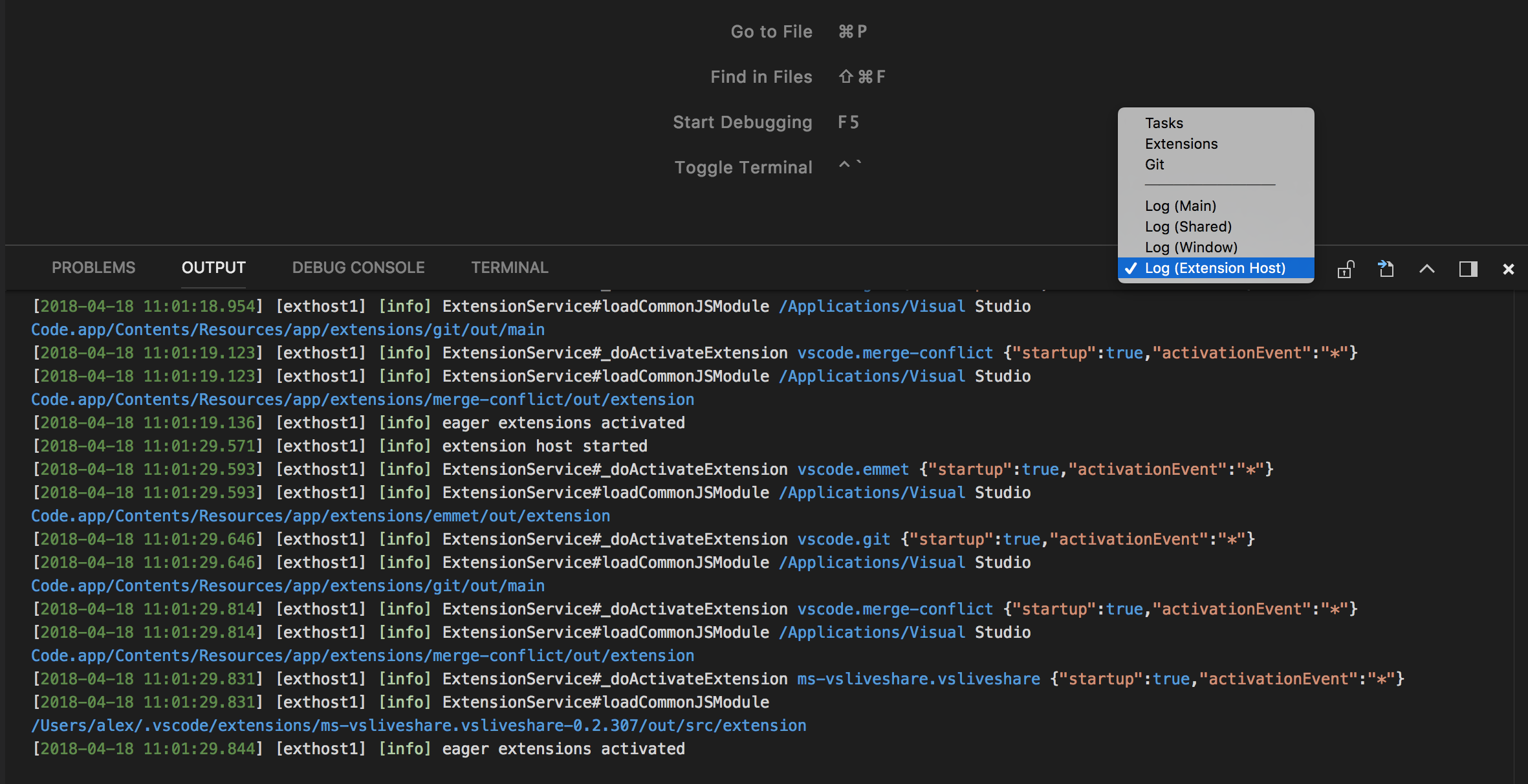Select Log (Window) from the channel list
The width and height of the screenshot is (1528, 784).
pyautogui.click(x=1191, y=247)
